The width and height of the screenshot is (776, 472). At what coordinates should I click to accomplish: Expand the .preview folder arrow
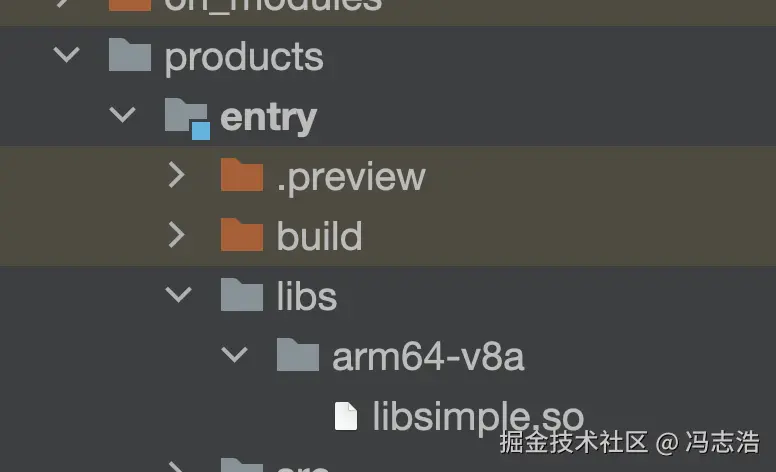[176, 175]
